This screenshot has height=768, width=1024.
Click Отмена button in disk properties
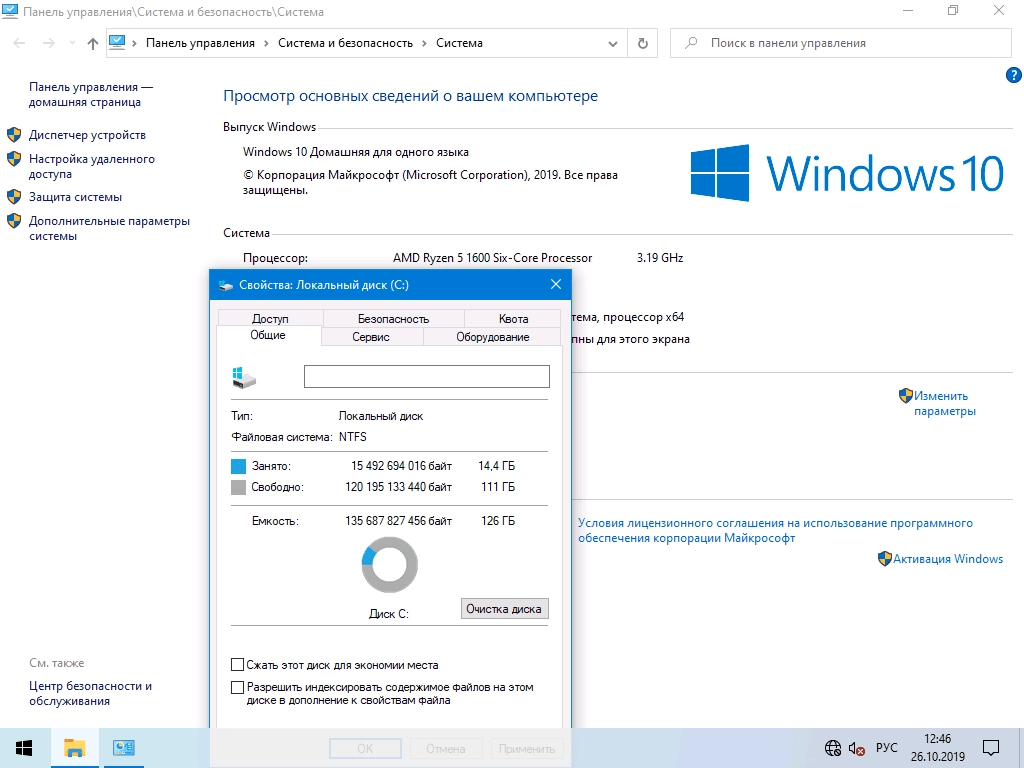coord(446,749)
